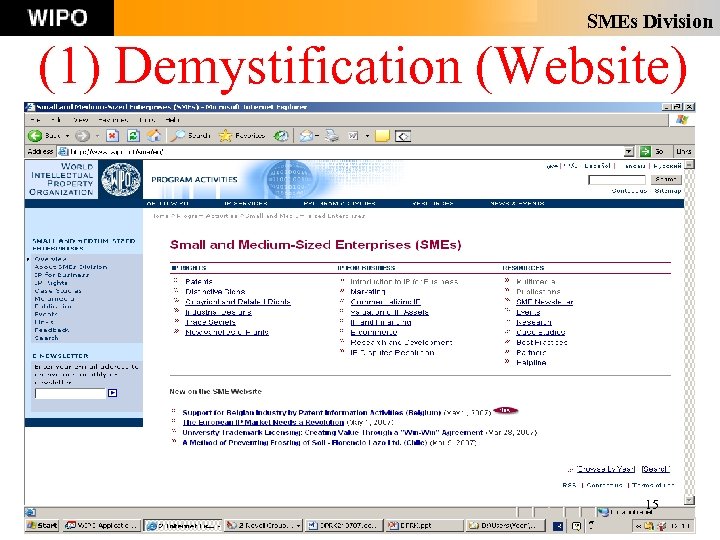Open the View menu
The width and height of the screenshot is (720, 540).
point(80,120)
